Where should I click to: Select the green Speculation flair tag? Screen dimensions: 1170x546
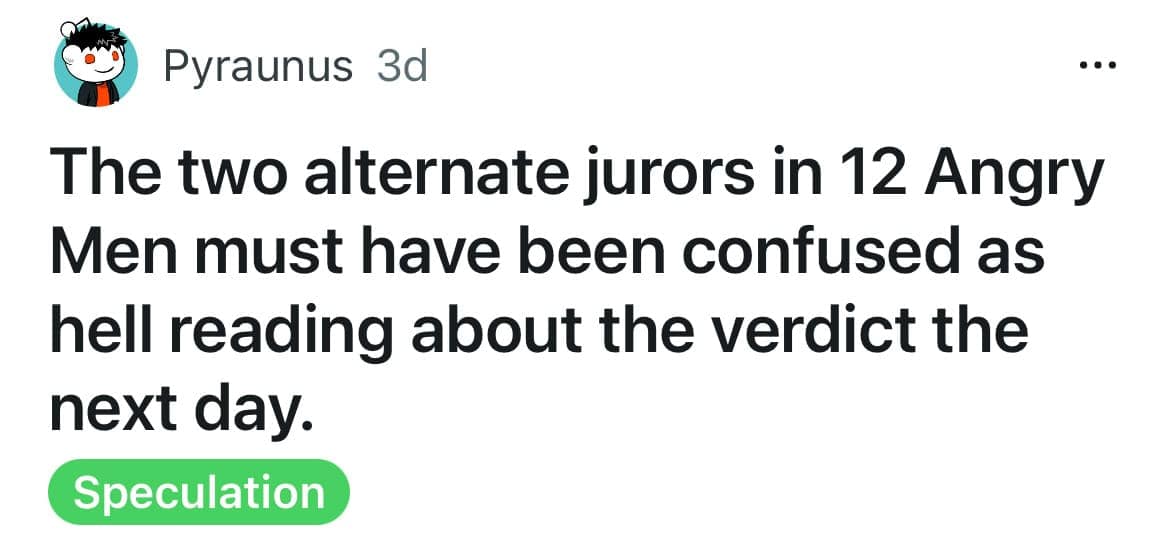199,493
